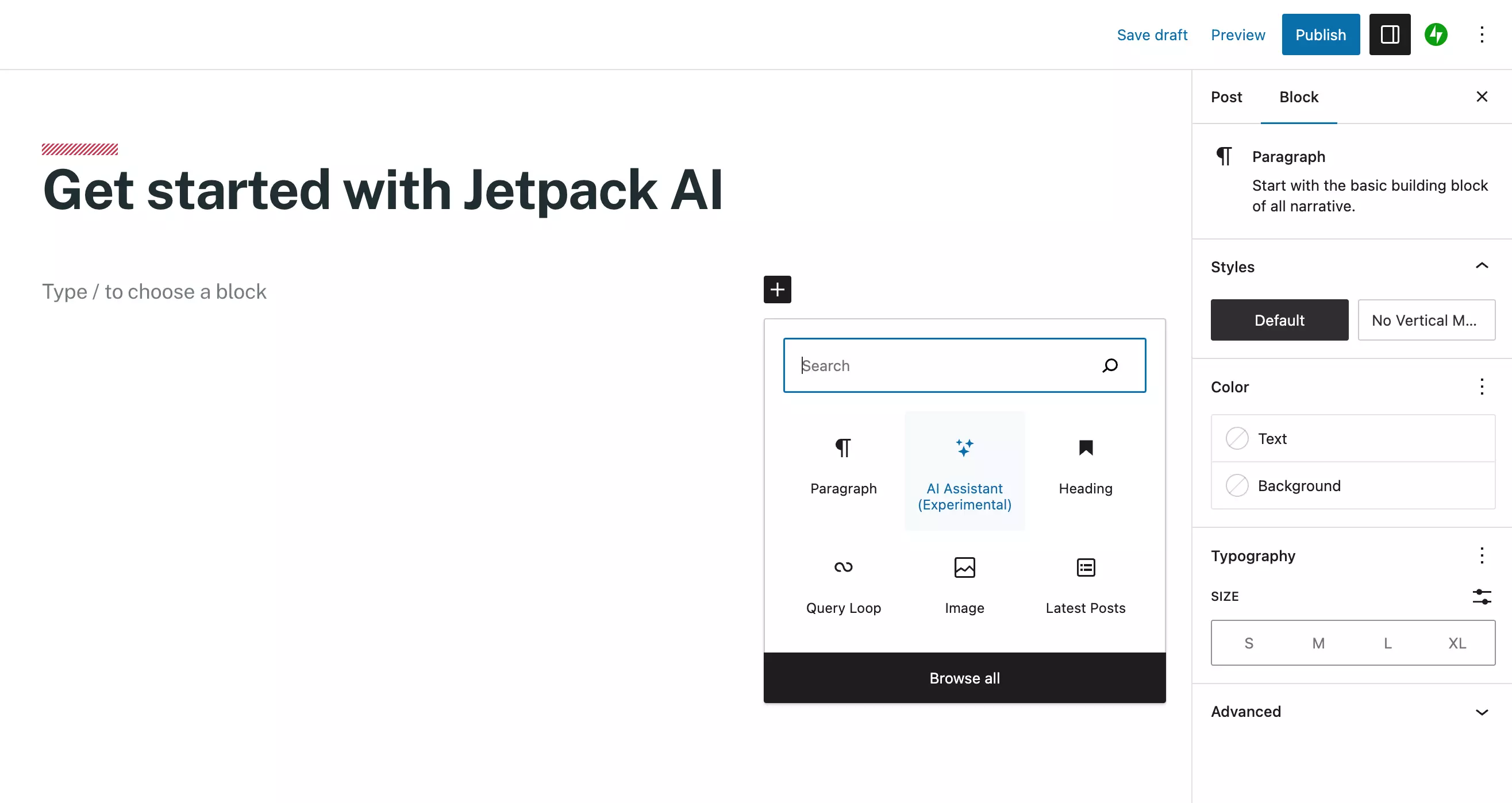Click the post title text
Image resolution: width=1512 pixels, height=803 pixels.
[x=383, y=190]
